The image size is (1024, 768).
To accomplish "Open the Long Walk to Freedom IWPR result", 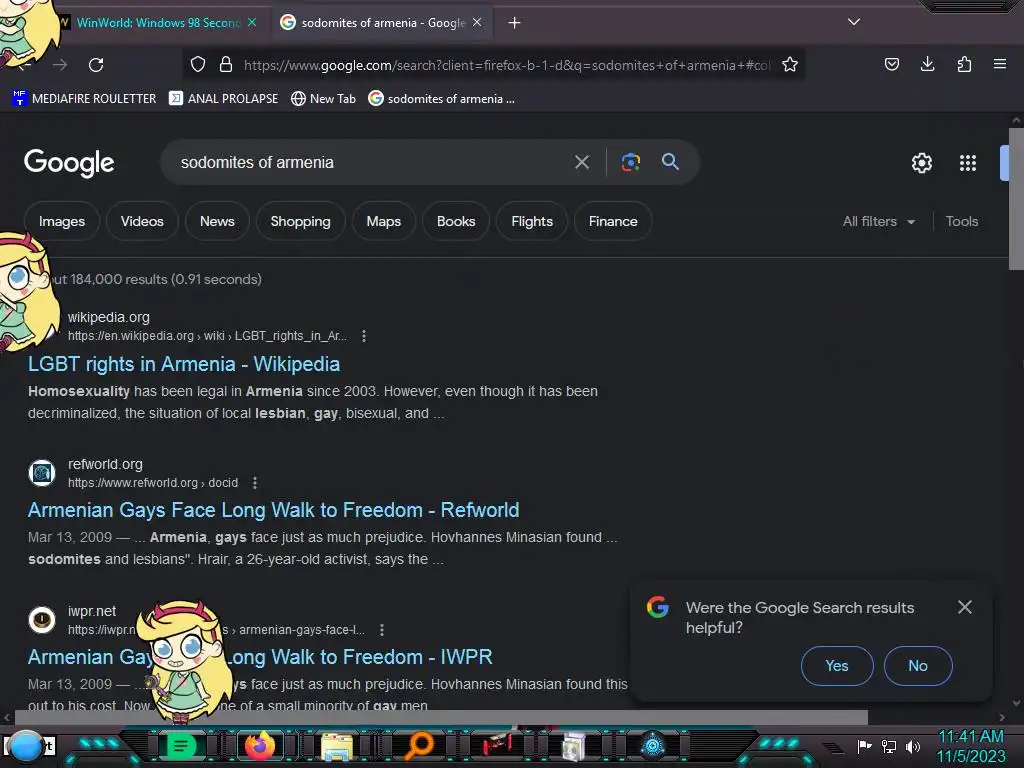I will 260,657.
